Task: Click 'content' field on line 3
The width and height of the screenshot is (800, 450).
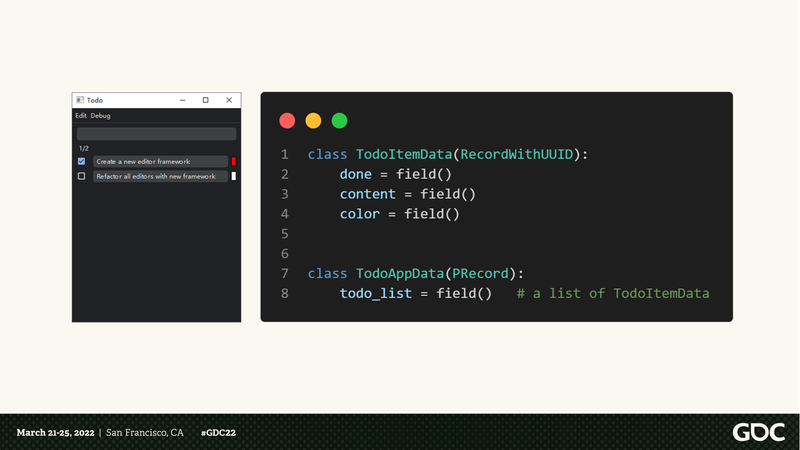Action: 367,194
